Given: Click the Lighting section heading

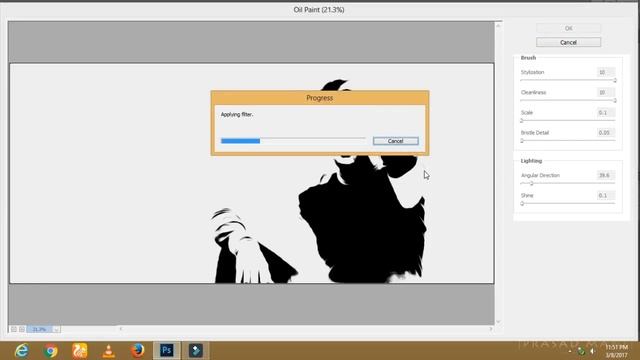Looking at the screenshot, I should tap(531, 161).
